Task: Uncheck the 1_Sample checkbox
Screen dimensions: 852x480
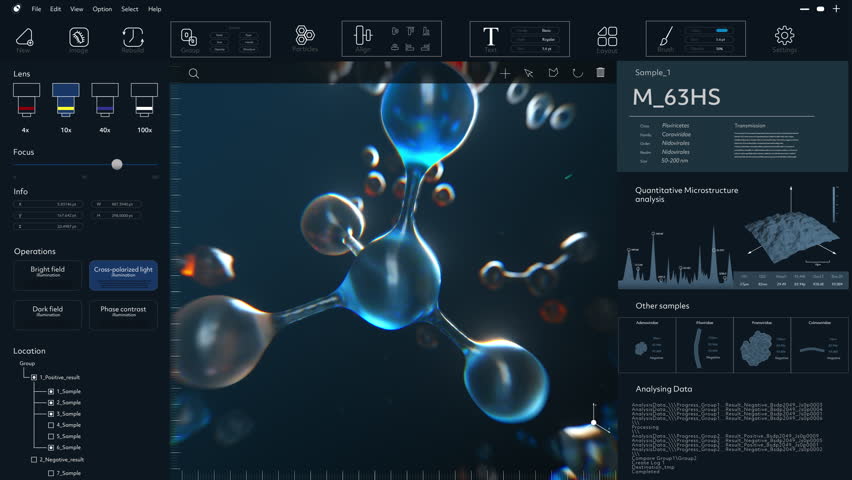Action: (51, 391)
